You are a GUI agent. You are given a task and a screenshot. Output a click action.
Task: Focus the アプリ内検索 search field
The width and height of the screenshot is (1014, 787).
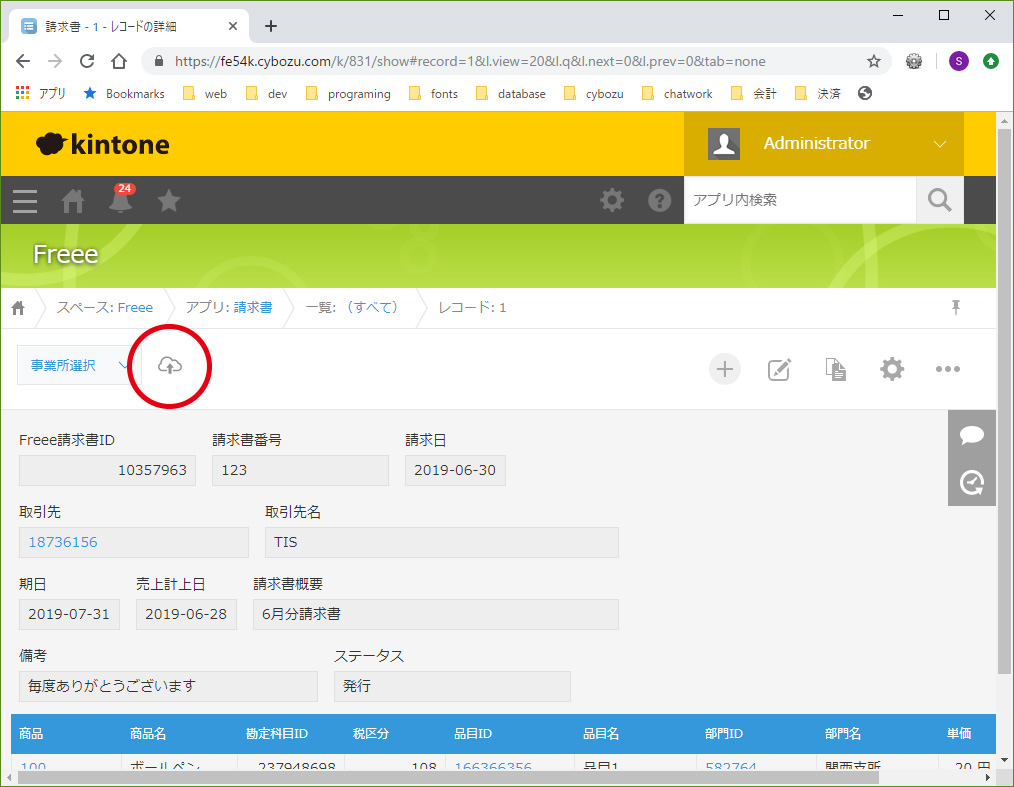[x=800, y=200]
